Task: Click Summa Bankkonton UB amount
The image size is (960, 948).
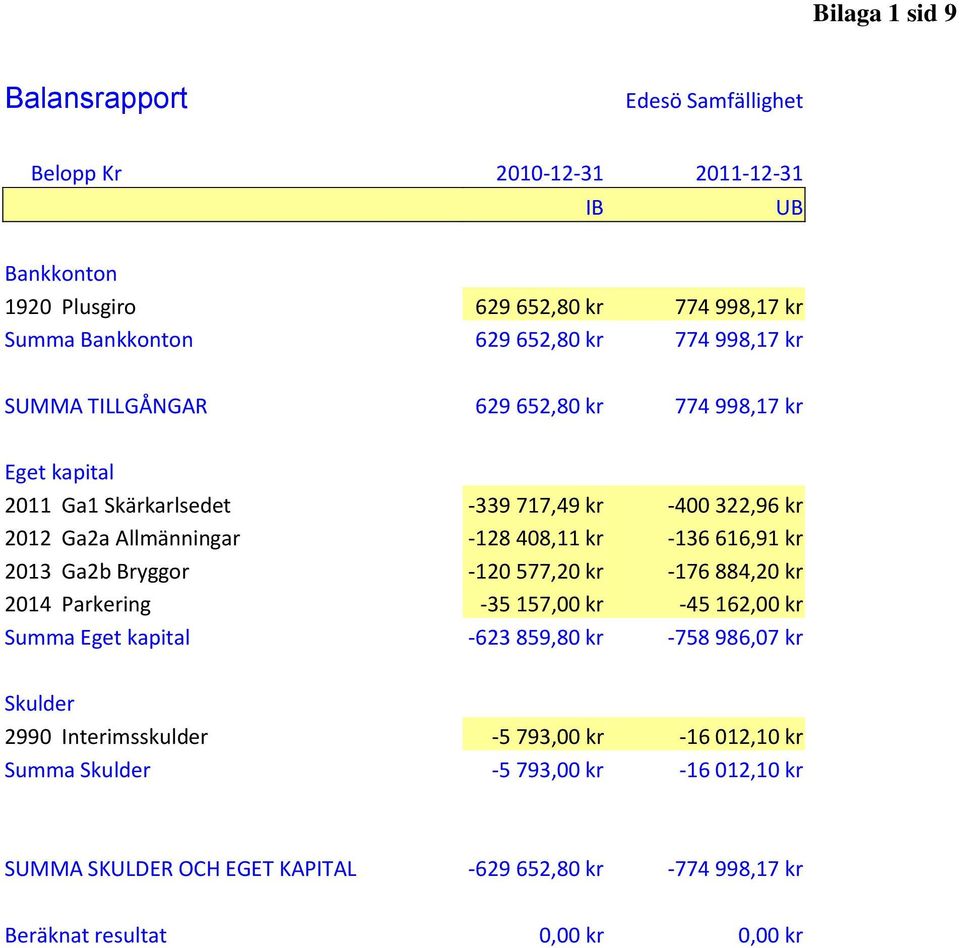Action: [738, 340]
